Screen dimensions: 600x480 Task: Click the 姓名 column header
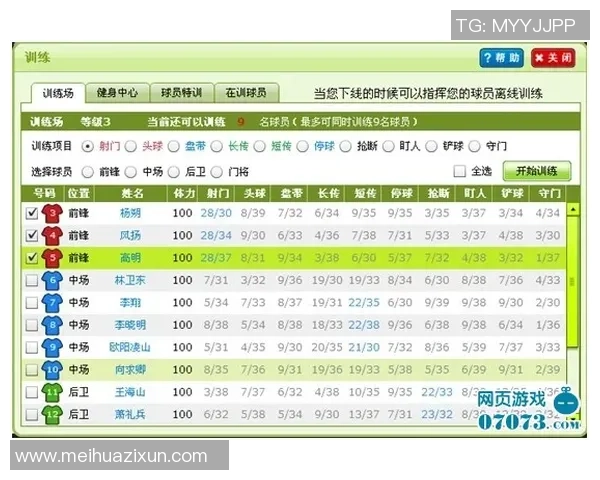132,193
